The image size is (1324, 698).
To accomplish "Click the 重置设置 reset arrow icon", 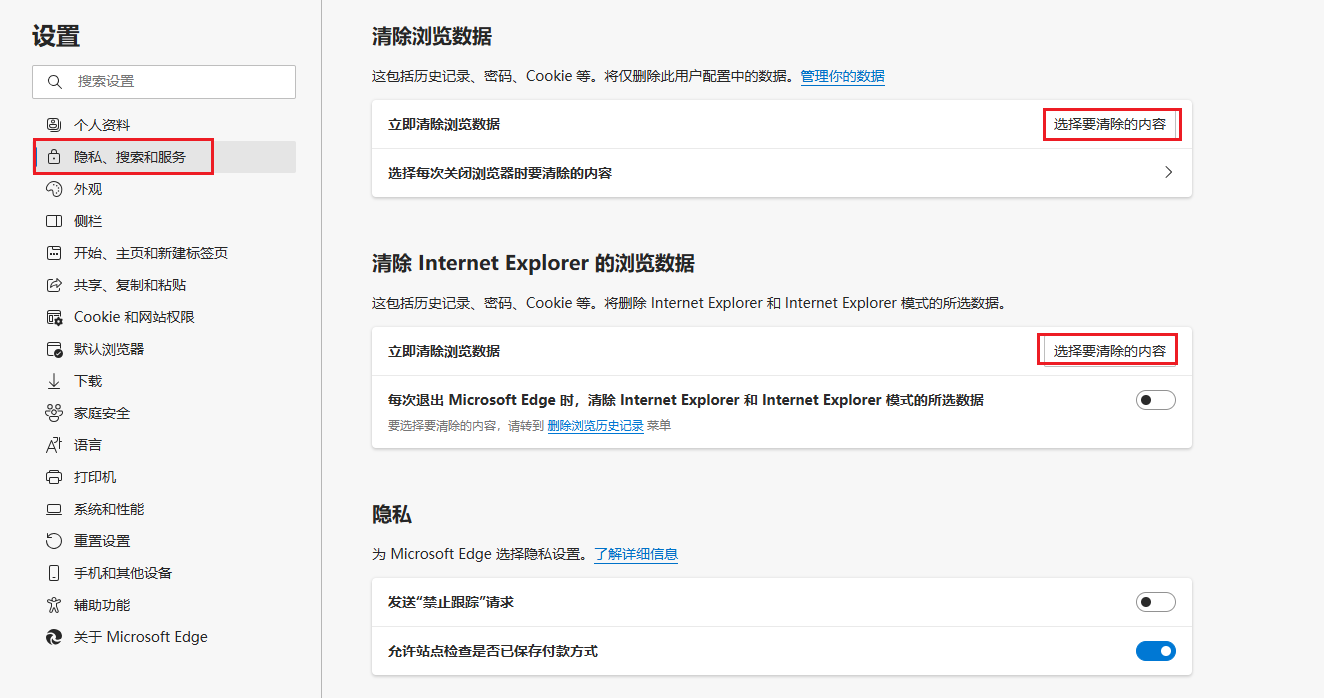I will (54, 541).
